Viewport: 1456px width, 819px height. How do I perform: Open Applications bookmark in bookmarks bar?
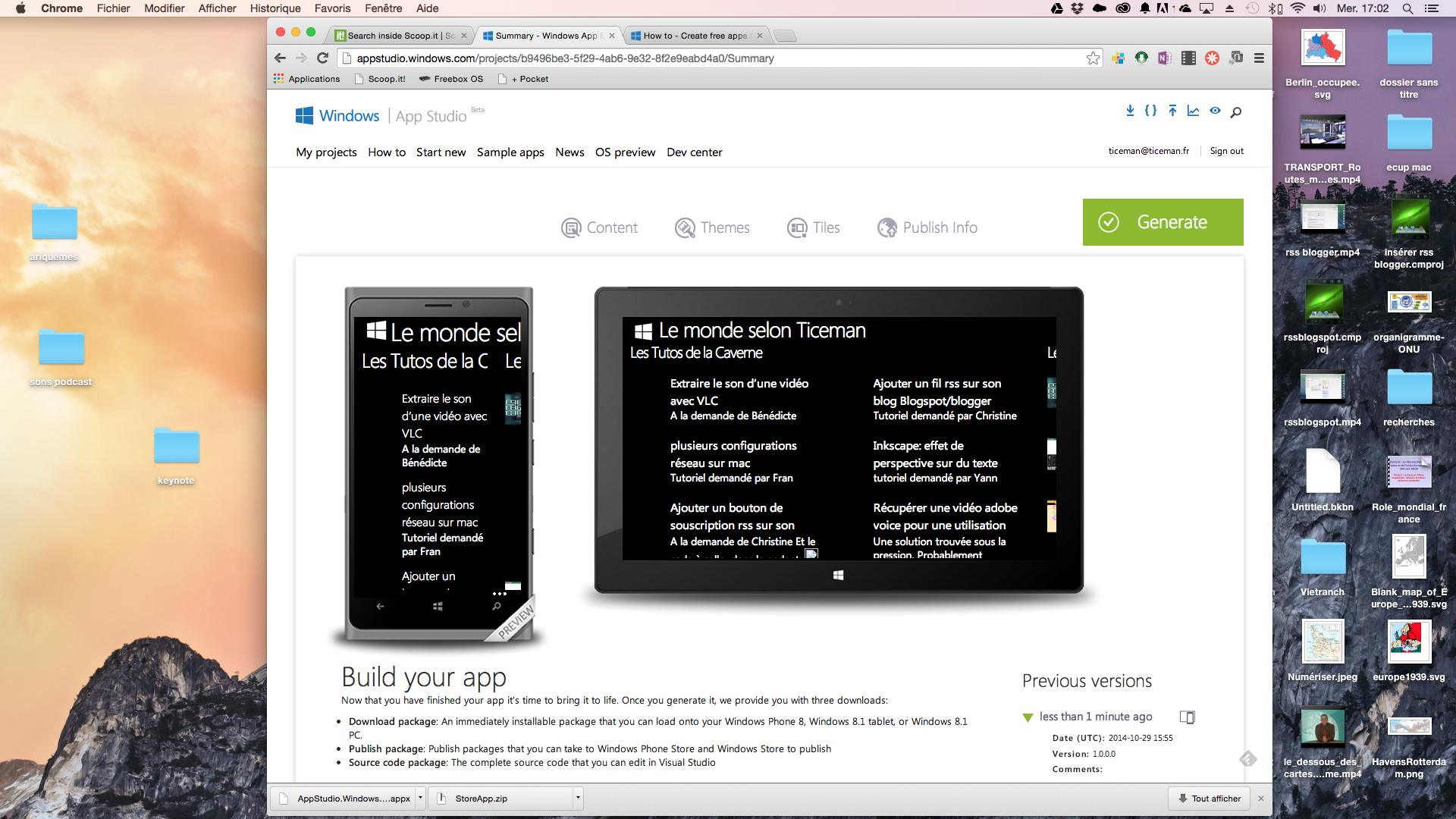click(307, 79)
